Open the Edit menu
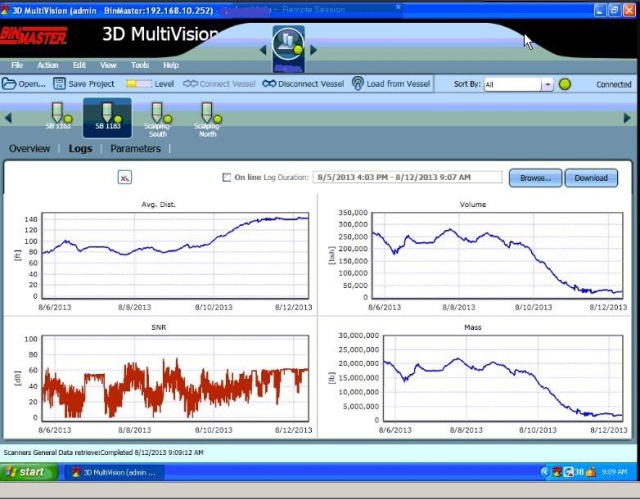Viewport: 640px width, 500px height. pyautogui.click(x=79, y=65)
